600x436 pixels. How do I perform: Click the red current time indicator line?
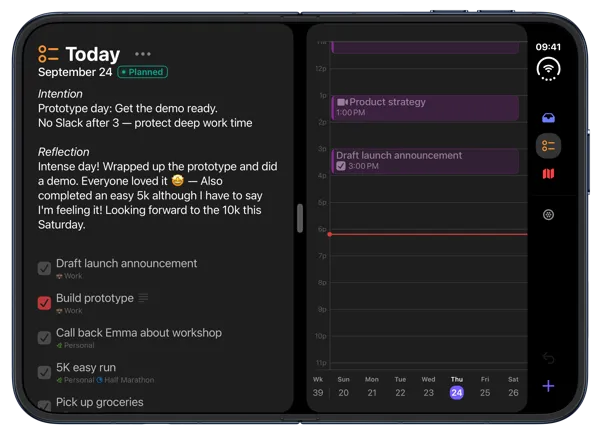(428, 234)
